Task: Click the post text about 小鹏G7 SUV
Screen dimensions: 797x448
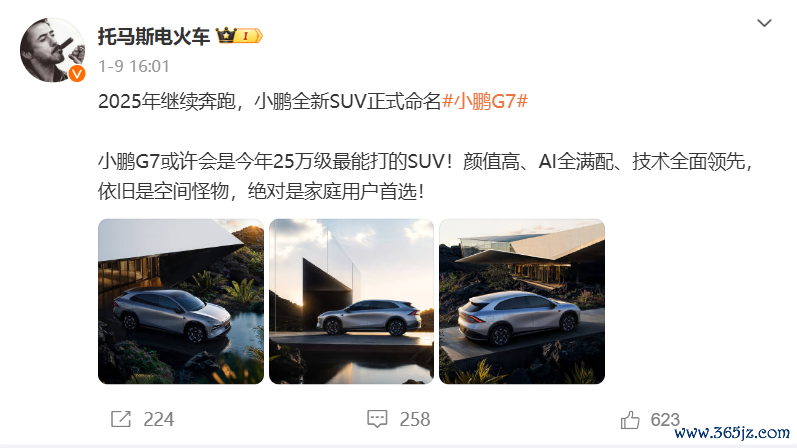Action: point(425,176)
